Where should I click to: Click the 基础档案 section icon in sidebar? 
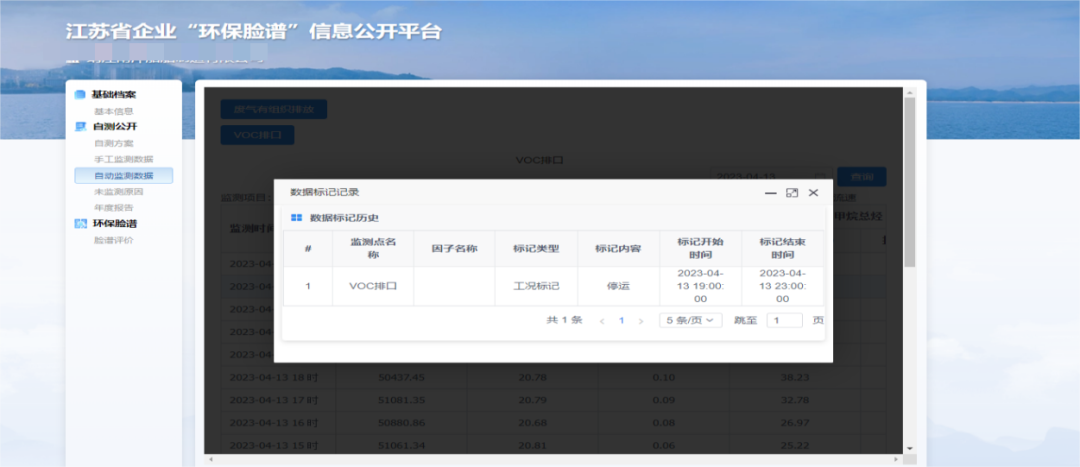click(x=81, y=95)
